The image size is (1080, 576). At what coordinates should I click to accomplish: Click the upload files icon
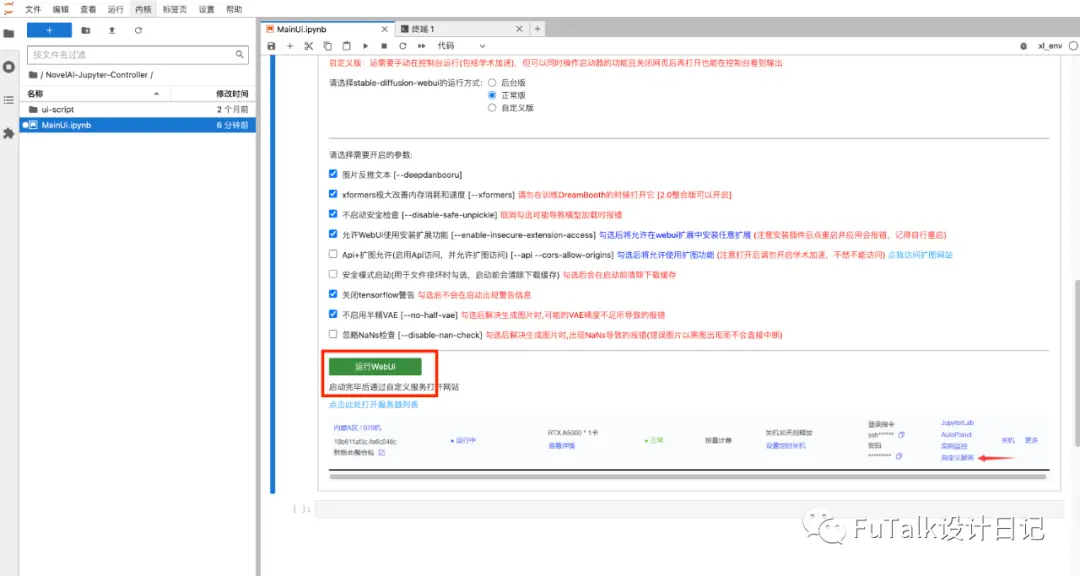tap(112, 30)
